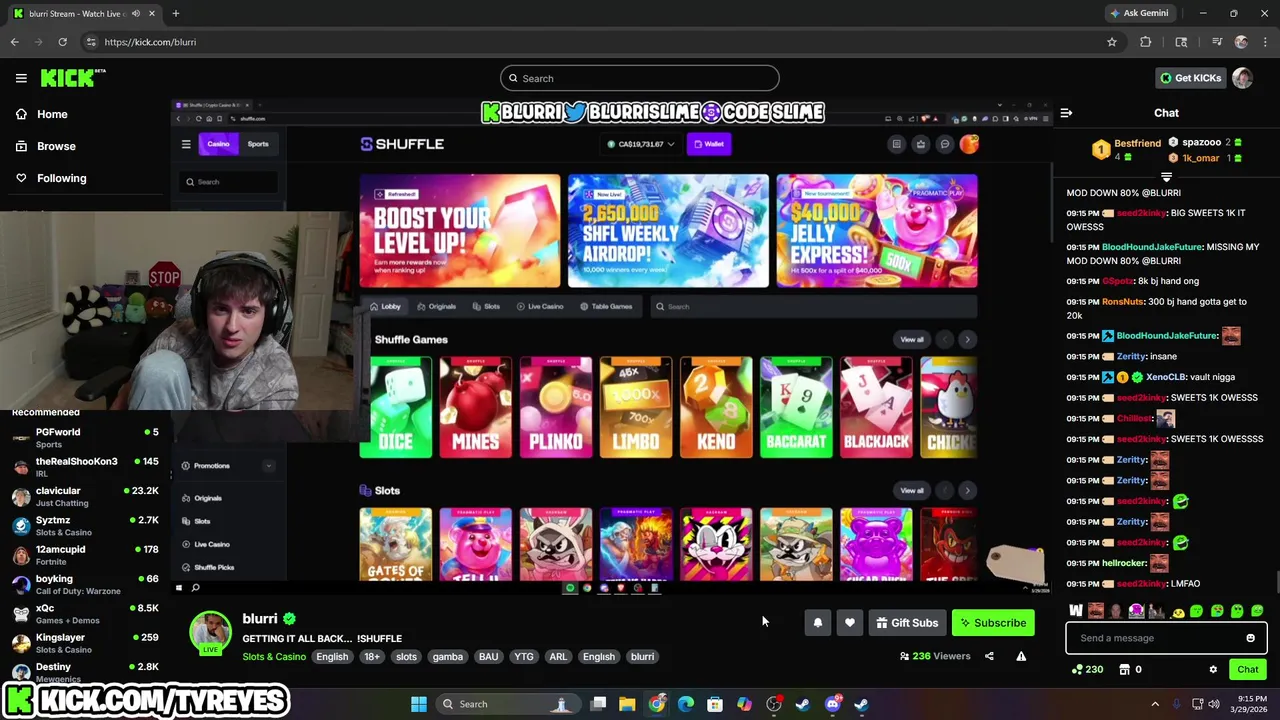This screenshot has height=720, width=1280.
Task: Collapse the chat panel with arrow icon
Action: pos(1066,113)
